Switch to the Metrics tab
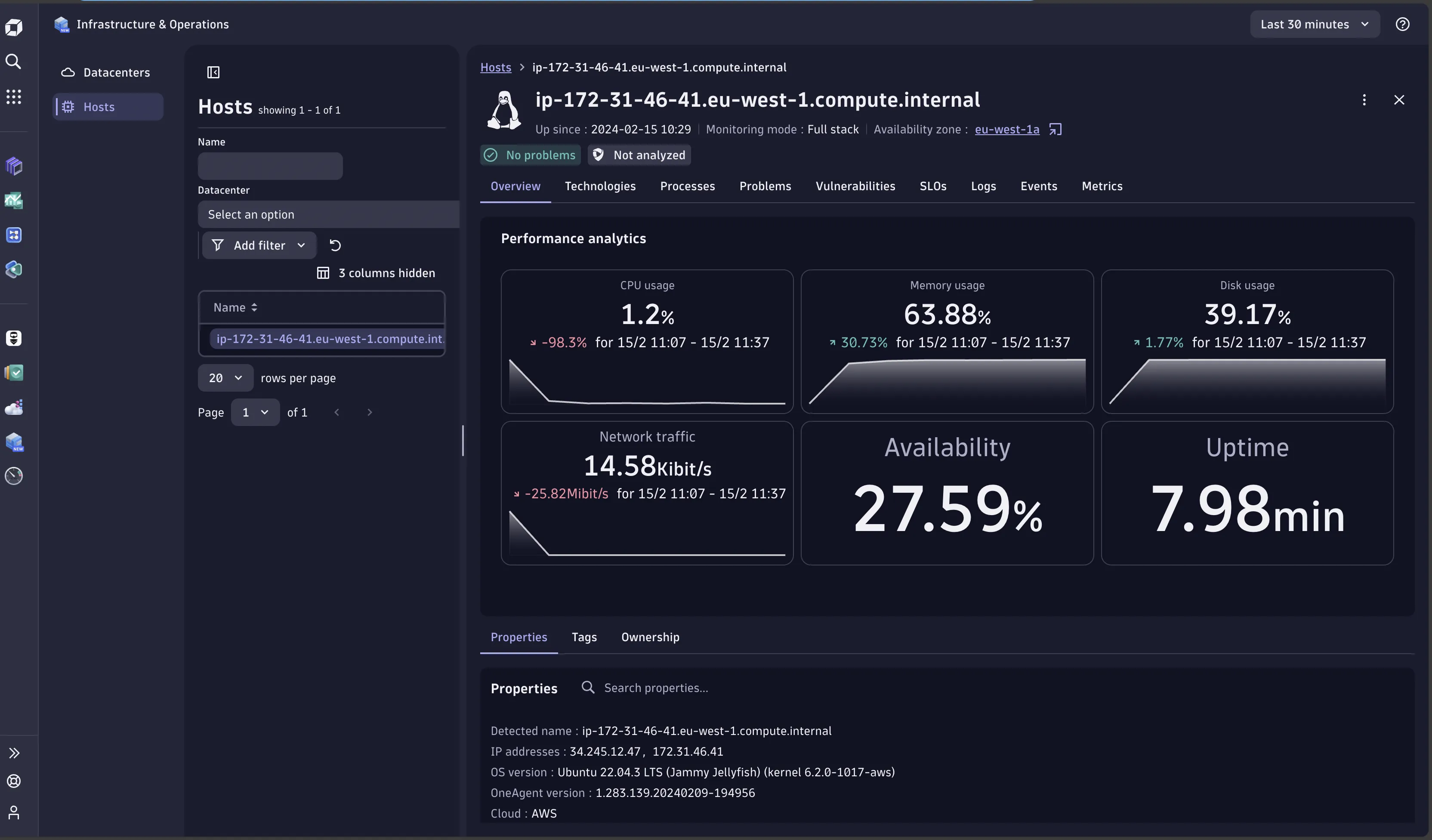Image resolution: width=1432 pixels, height=840 pixels. pos(1101,186)
